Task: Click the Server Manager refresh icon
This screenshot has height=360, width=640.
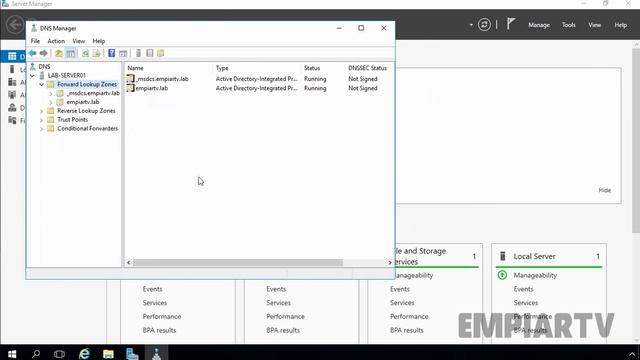Action: click(x=484, y=25)
